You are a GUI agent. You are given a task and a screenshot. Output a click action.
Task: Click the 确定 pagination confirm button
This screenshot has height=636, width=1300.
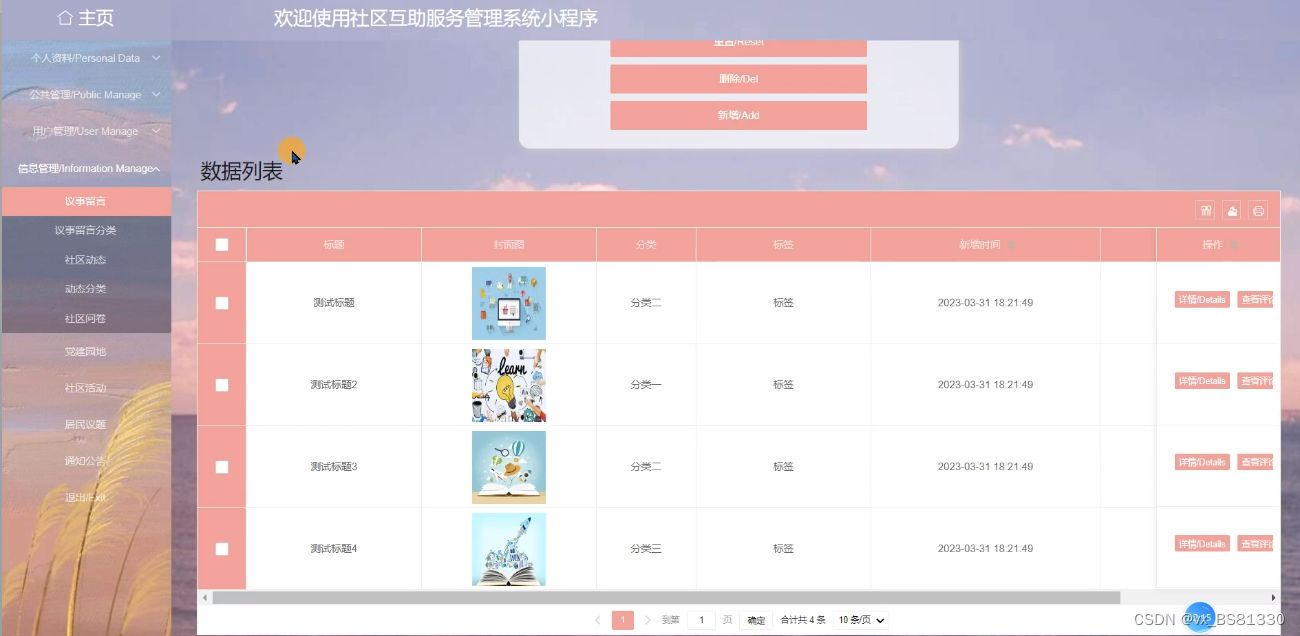click(x=756, y=620)
